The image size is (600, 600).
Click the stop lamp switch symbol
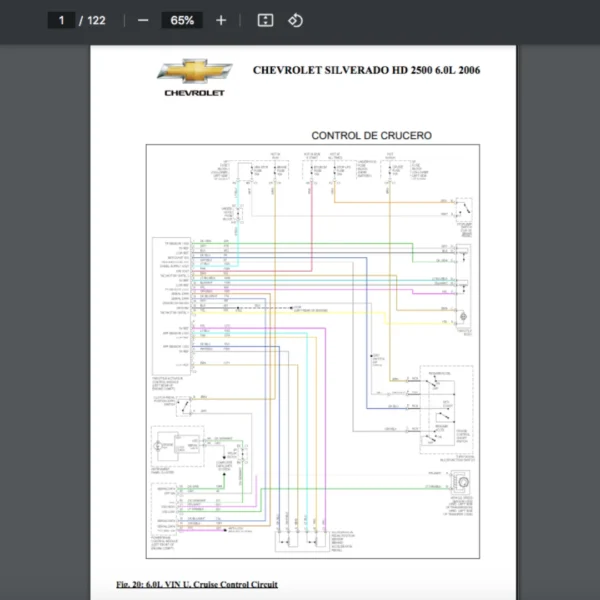[x=463, y=208]
